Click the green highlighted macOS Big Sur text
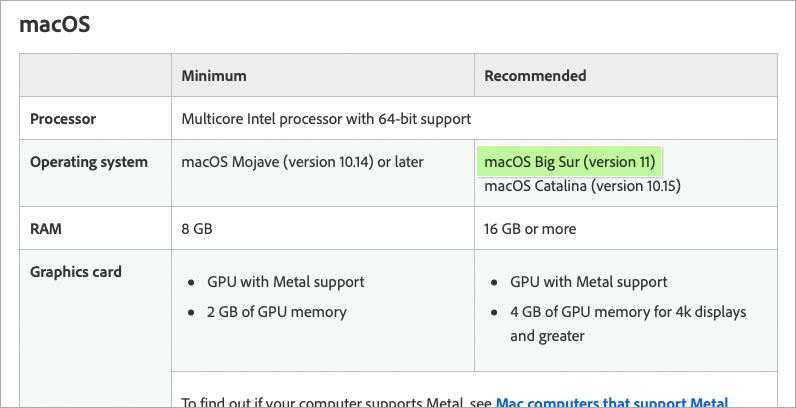 569,161
